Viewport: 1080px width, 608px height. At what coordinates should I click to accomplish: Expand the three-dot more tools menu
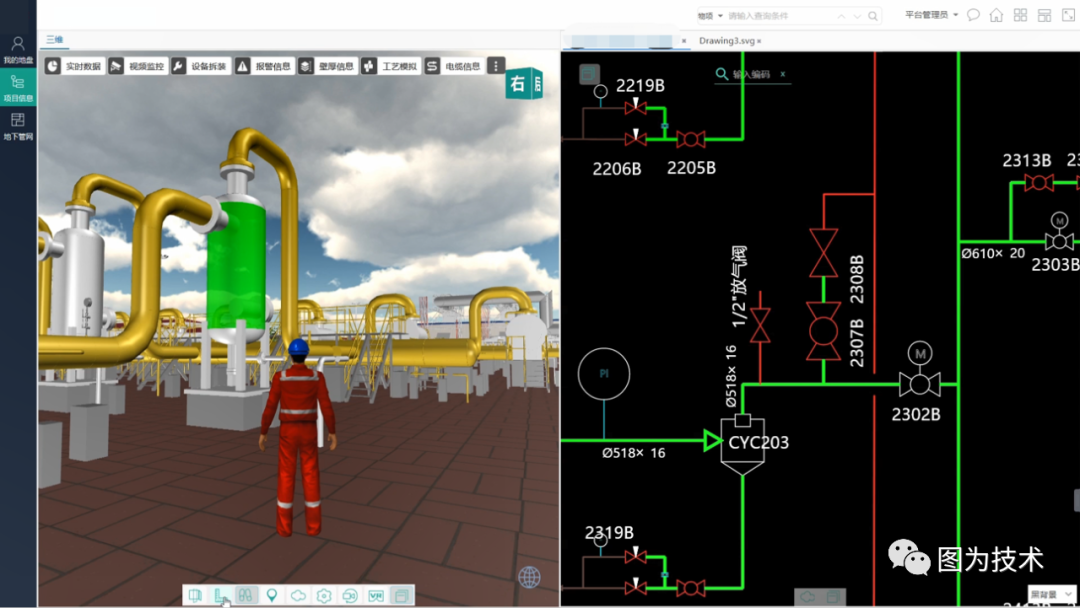496,66
